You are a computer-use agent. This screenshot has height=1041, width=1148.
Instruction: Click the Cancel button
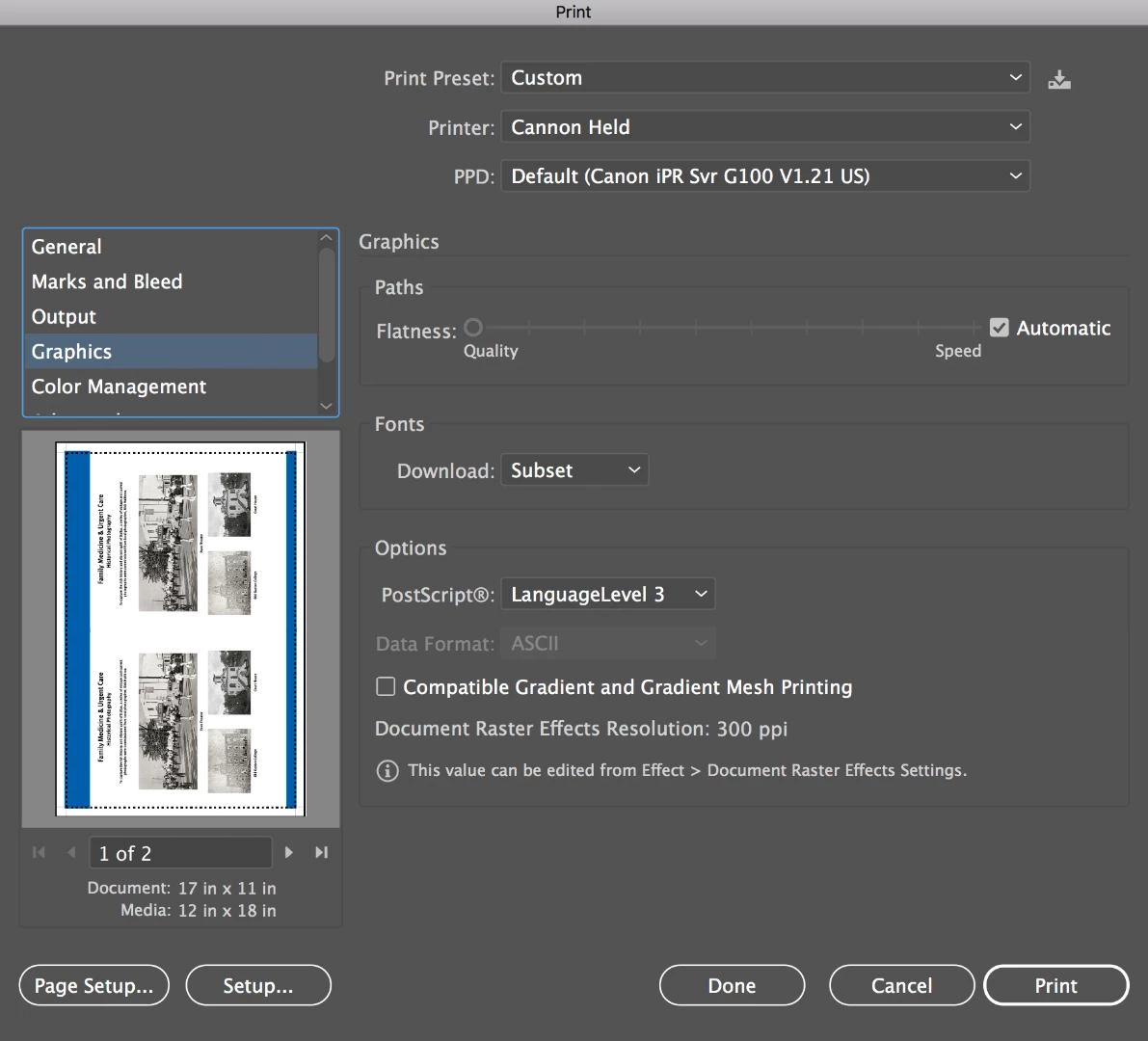(902, 985)
